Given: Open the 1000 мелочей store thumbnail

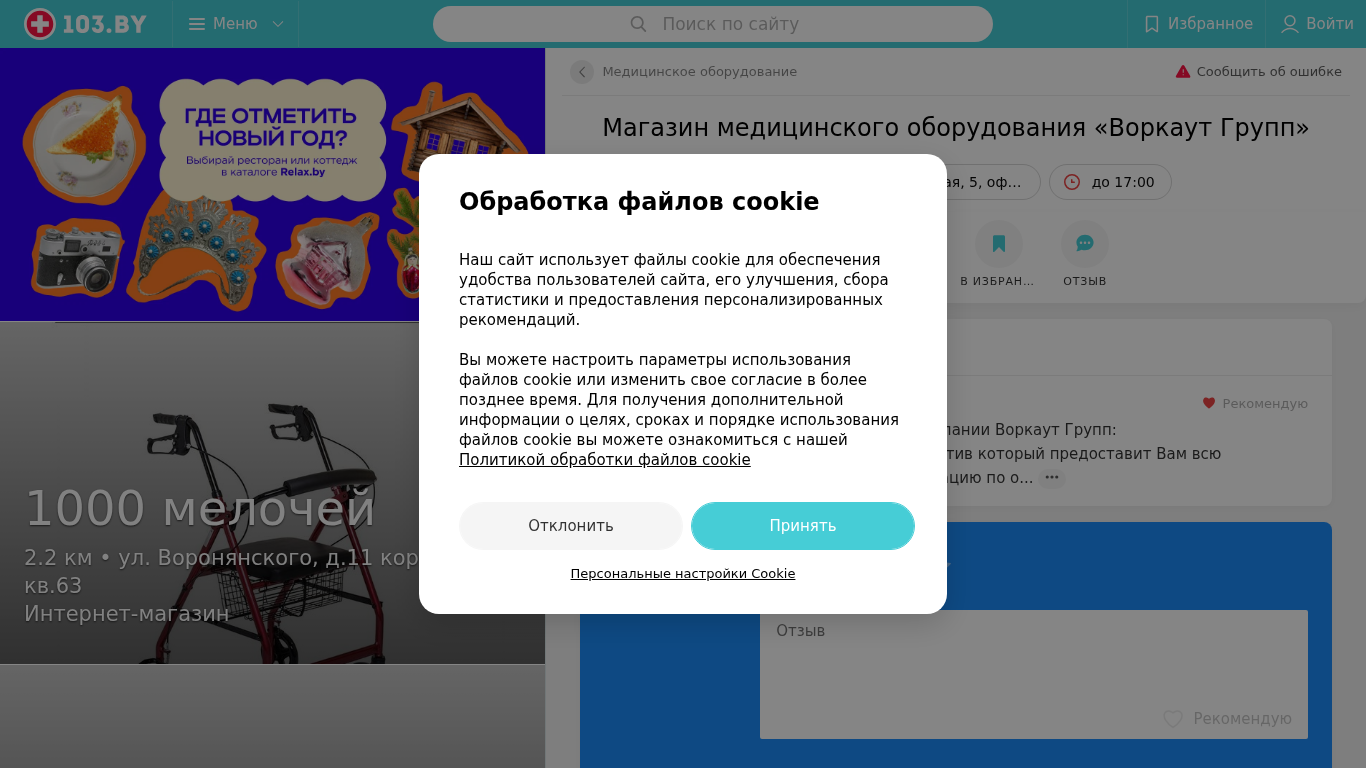Looking at the screenshot, I should [272, 493].
